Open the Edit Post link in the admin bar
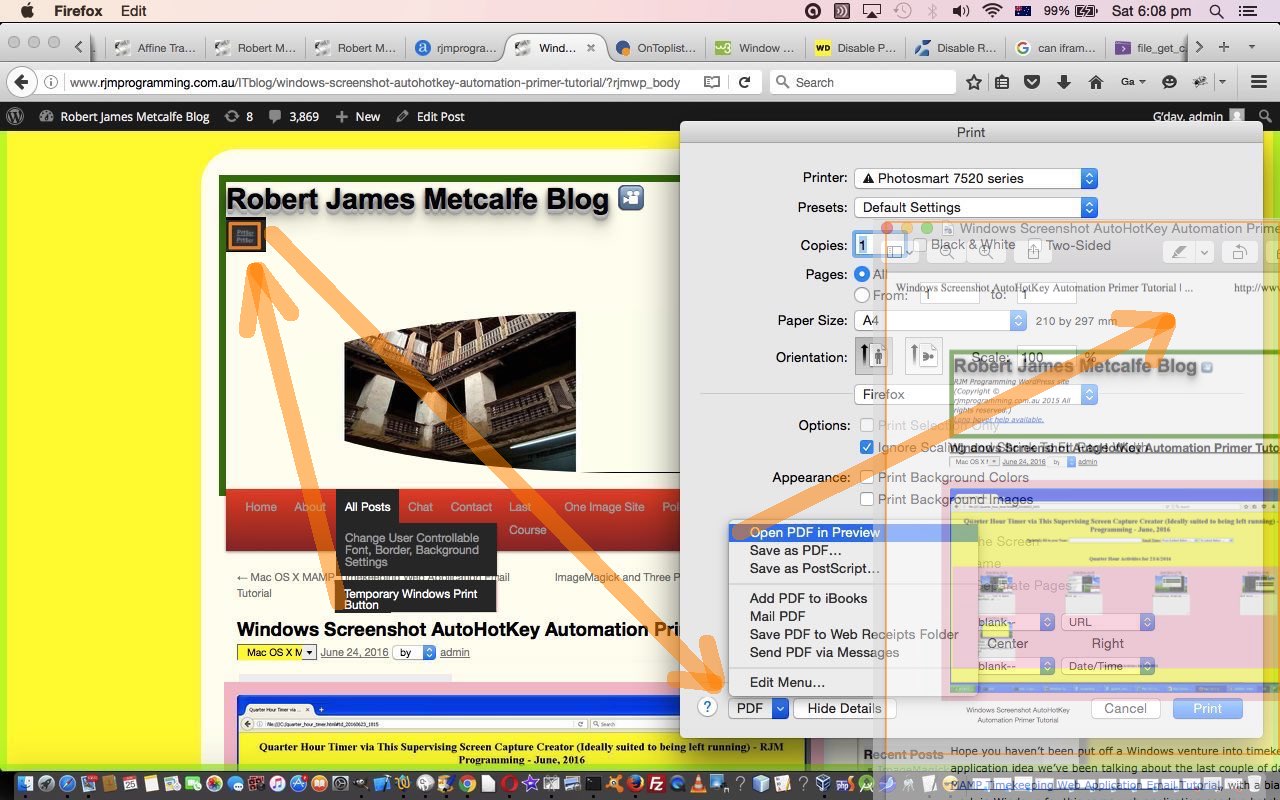 point(430,116)
